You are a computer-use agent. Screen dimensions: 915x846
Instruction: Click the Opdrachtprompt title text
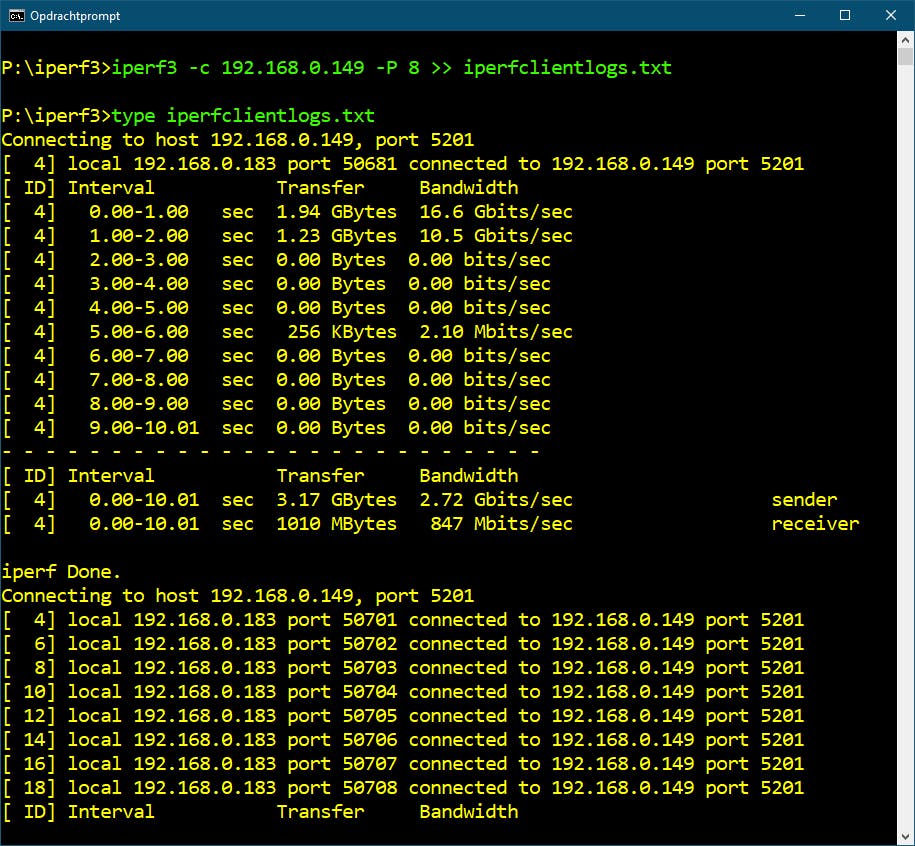click(75, 16)
